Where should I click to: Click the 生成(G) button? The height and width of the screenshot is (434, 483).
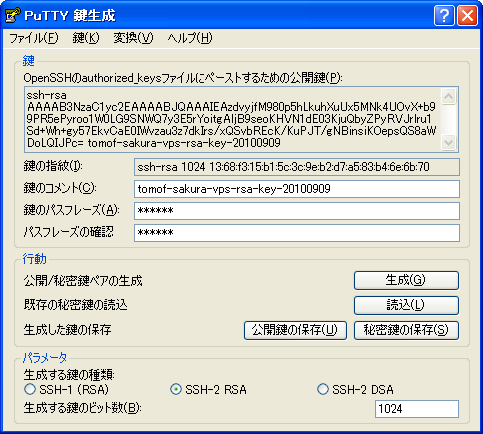(406, 280)
